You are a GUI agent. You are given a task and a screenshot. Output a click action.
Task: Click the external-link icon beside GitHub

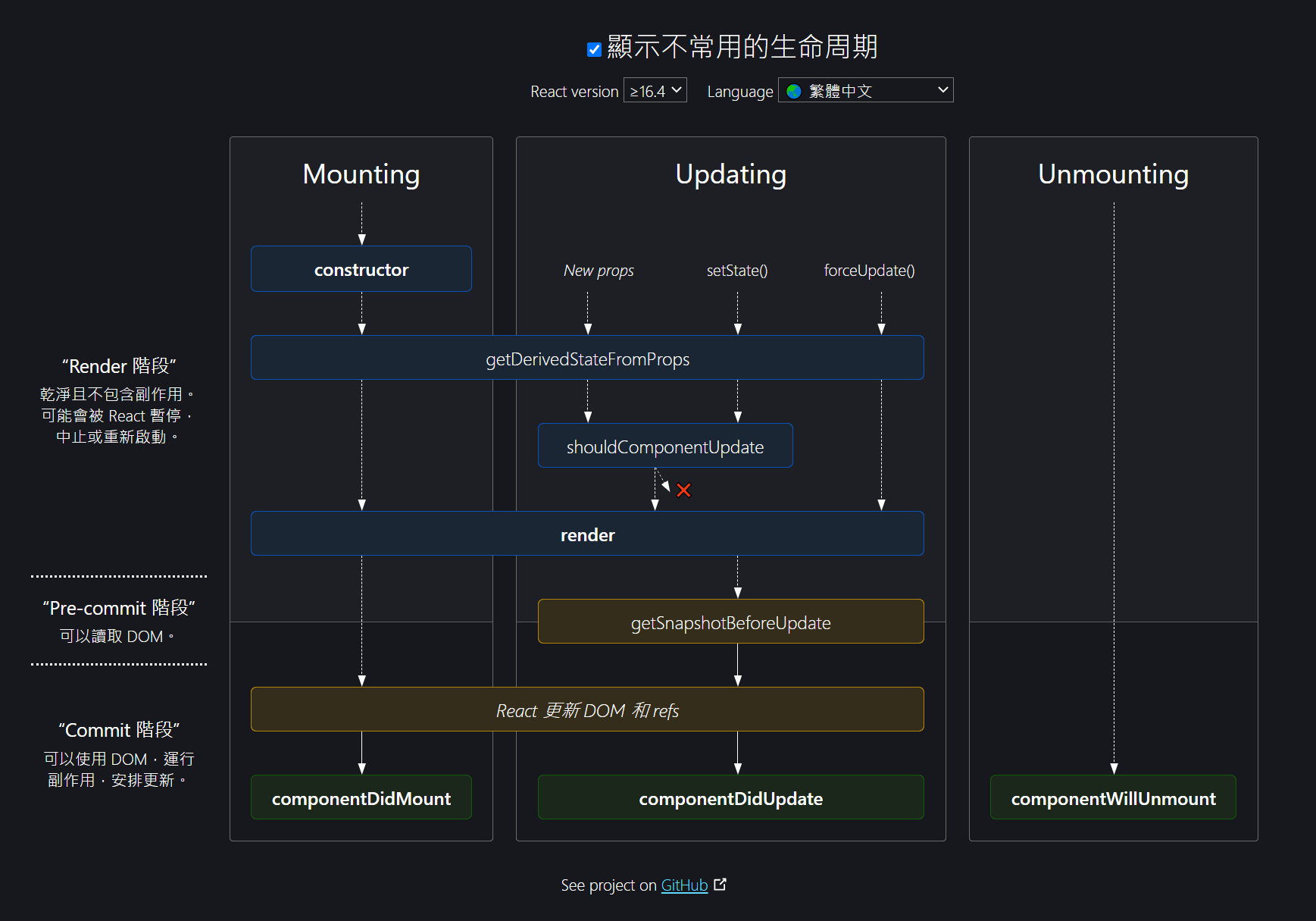tap(720, 884)
